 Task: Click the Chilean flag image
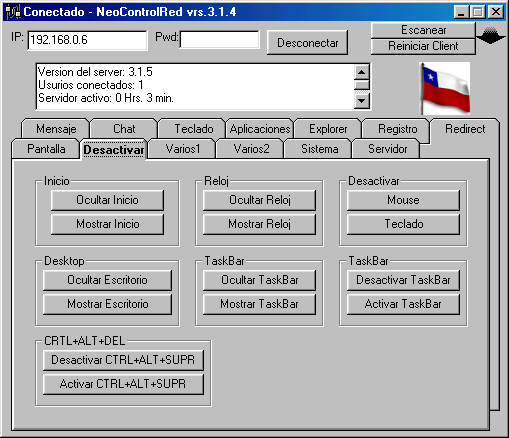tap(445, 89)
